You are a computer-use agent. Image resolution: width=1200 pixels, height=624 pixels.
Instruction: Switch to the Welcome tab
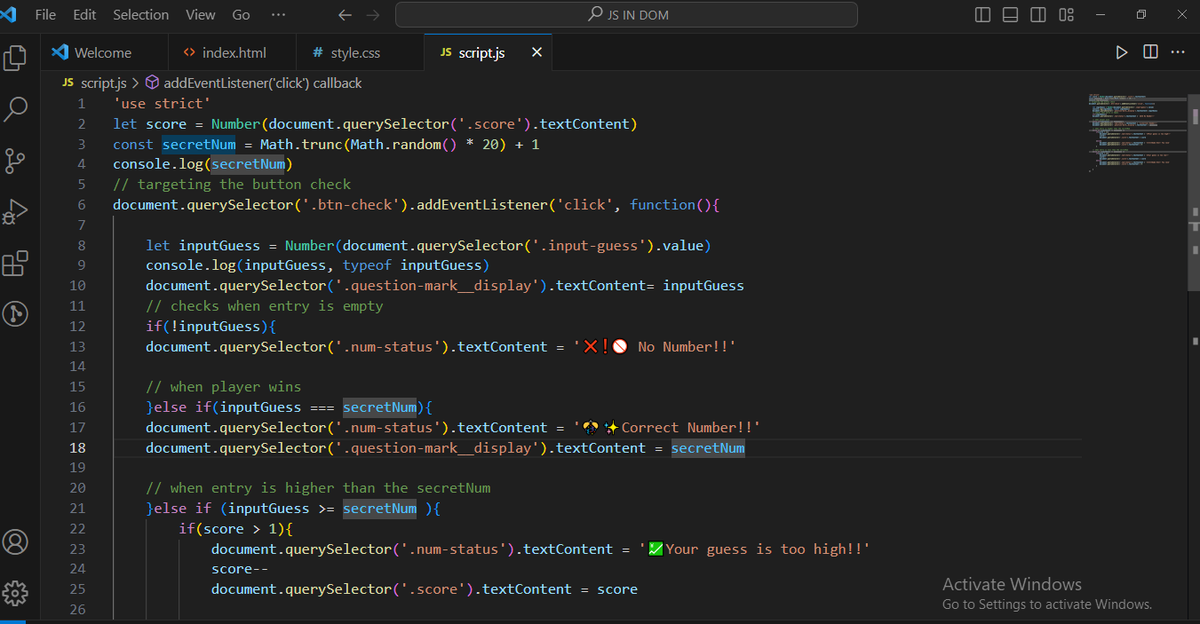click(x=104, y=52)
